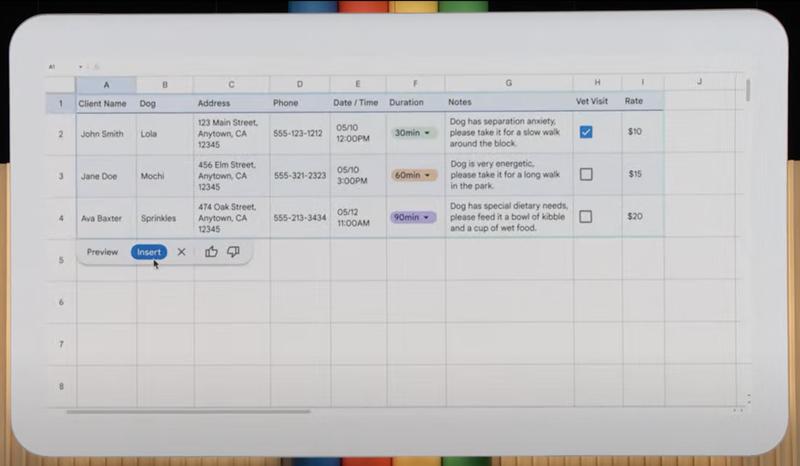Select column D header
The image size is (800, 466).
point(299,84)
